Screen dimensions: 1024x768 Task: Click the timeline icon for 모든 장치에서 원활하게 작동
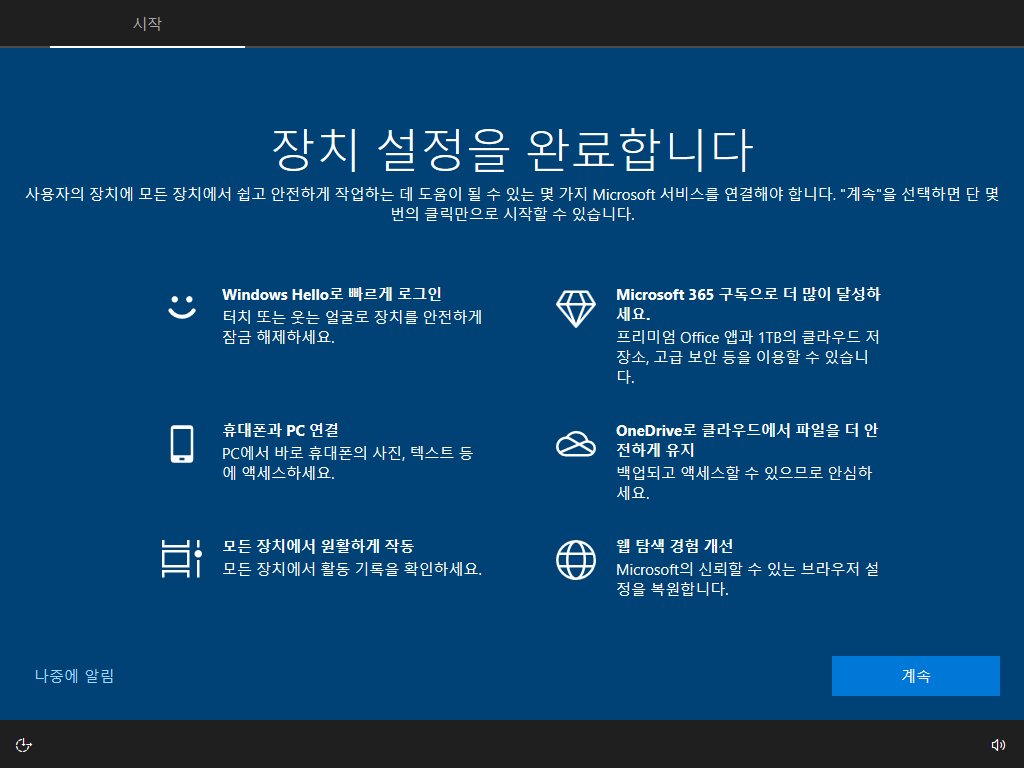[182, 558]
